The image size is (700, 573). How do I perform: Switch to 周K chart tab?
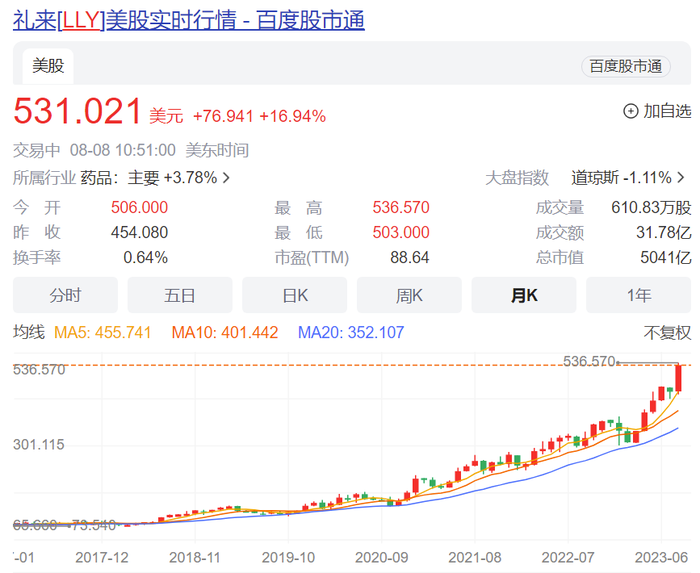click(409, 295)
